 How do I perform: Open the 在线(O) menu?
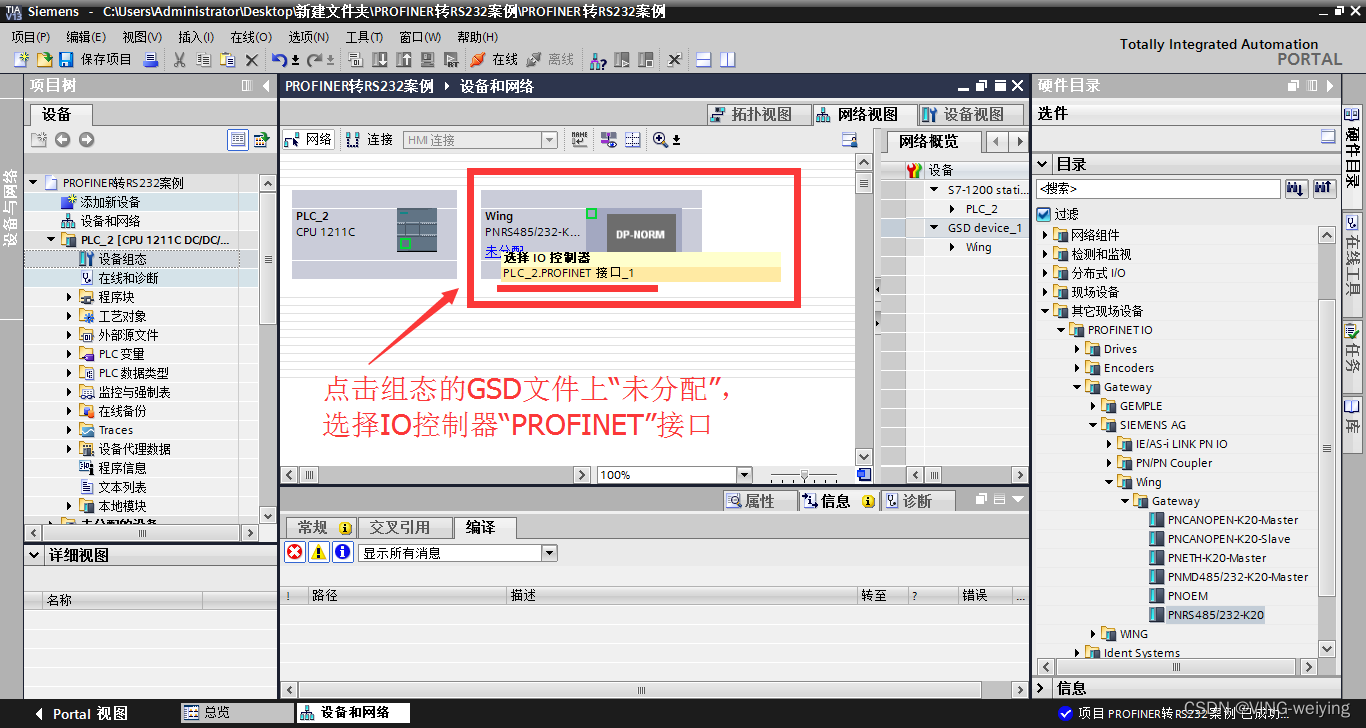tap(250, 37)
